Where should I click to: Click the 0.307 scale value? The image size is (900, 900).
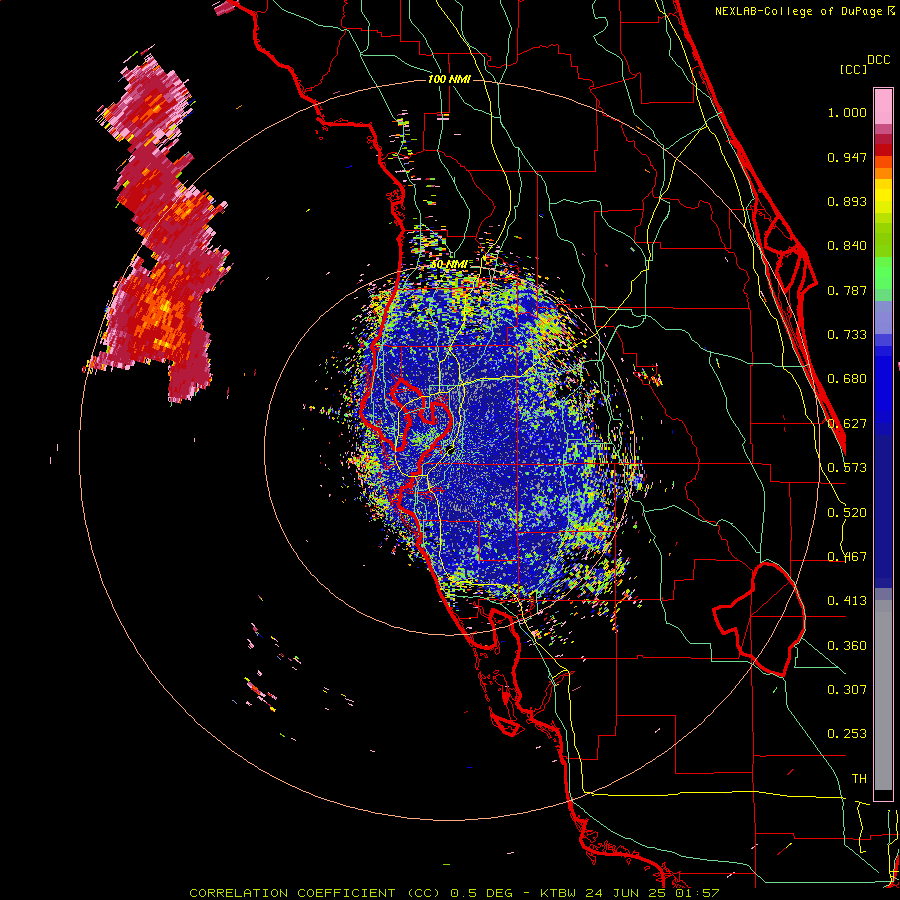point(847,690)
